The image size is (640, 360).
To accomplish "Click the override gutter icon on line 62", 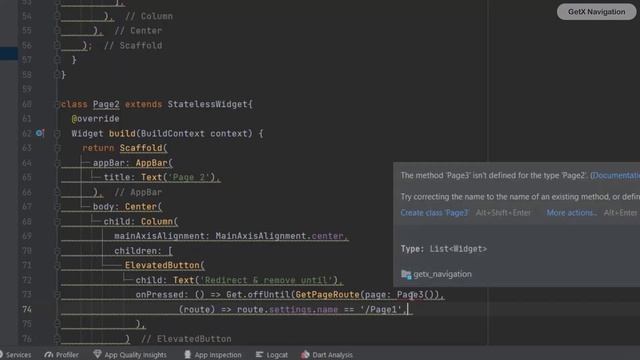I will [x=40, y=133].
